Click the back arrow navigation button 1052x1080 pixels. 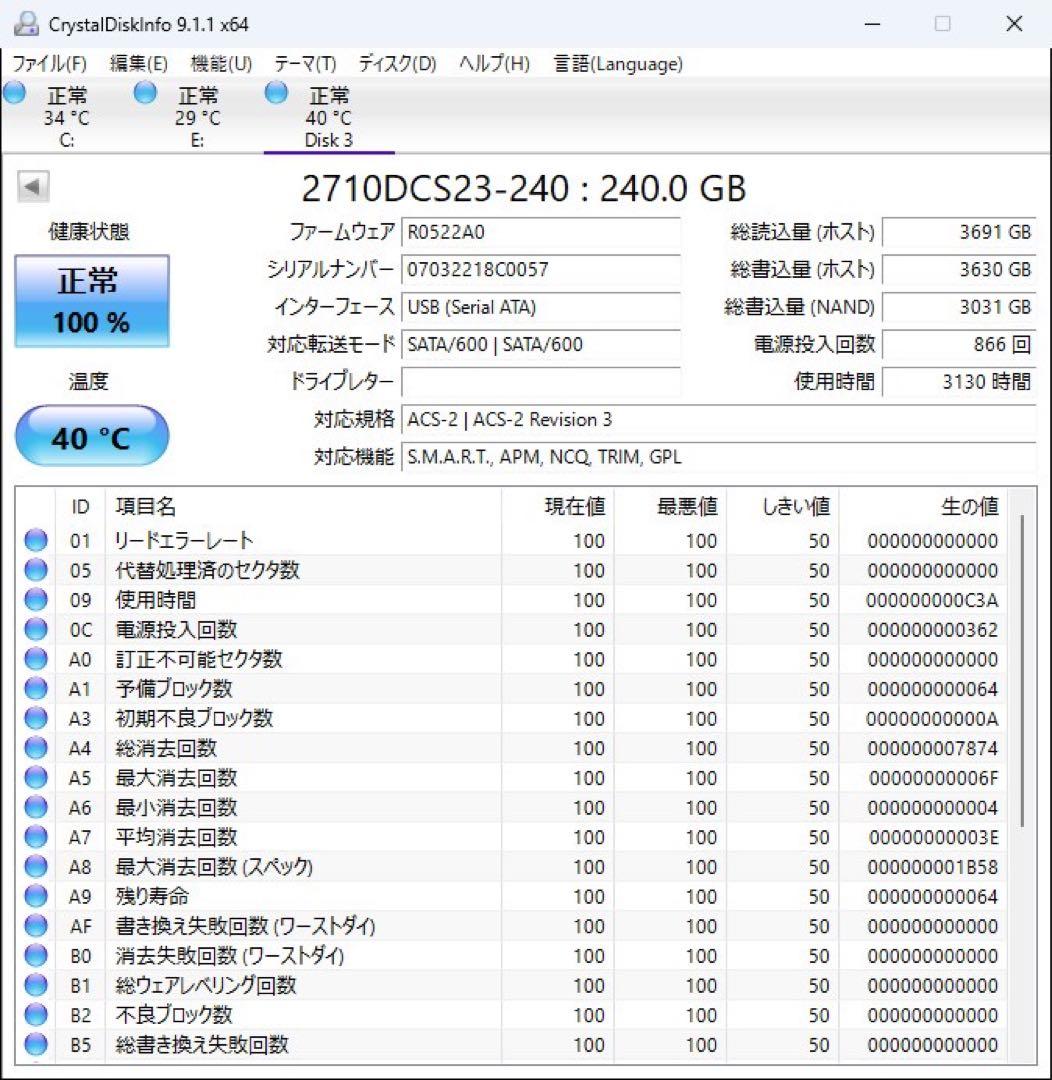click(x=33, y=187)
